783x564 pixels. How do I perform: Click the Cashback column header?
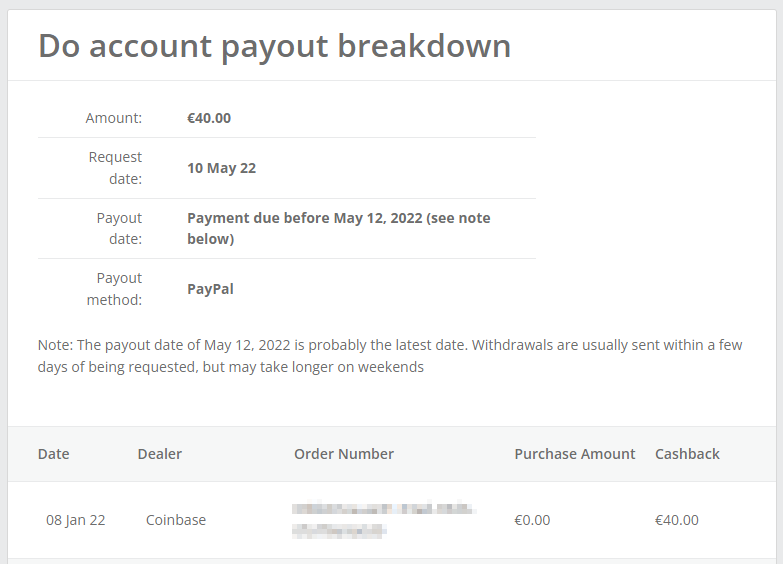coord(687,454)
